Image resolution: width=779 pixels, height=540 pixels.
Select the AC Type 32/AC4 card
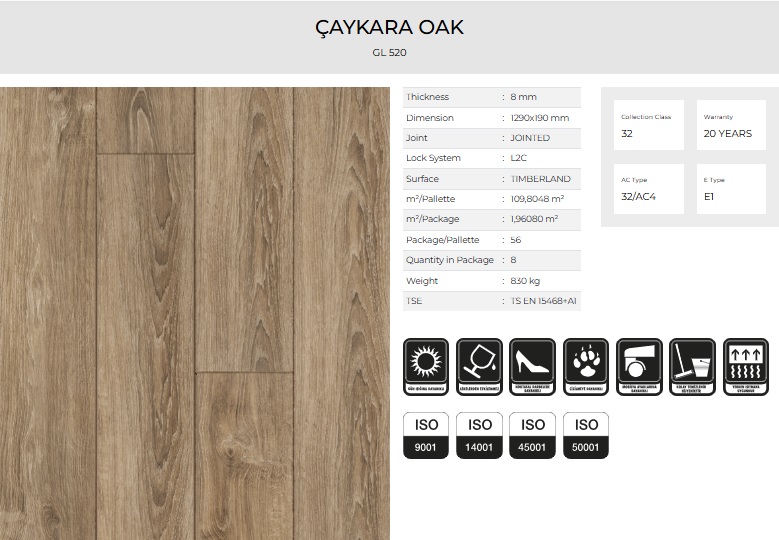(648, 189)
